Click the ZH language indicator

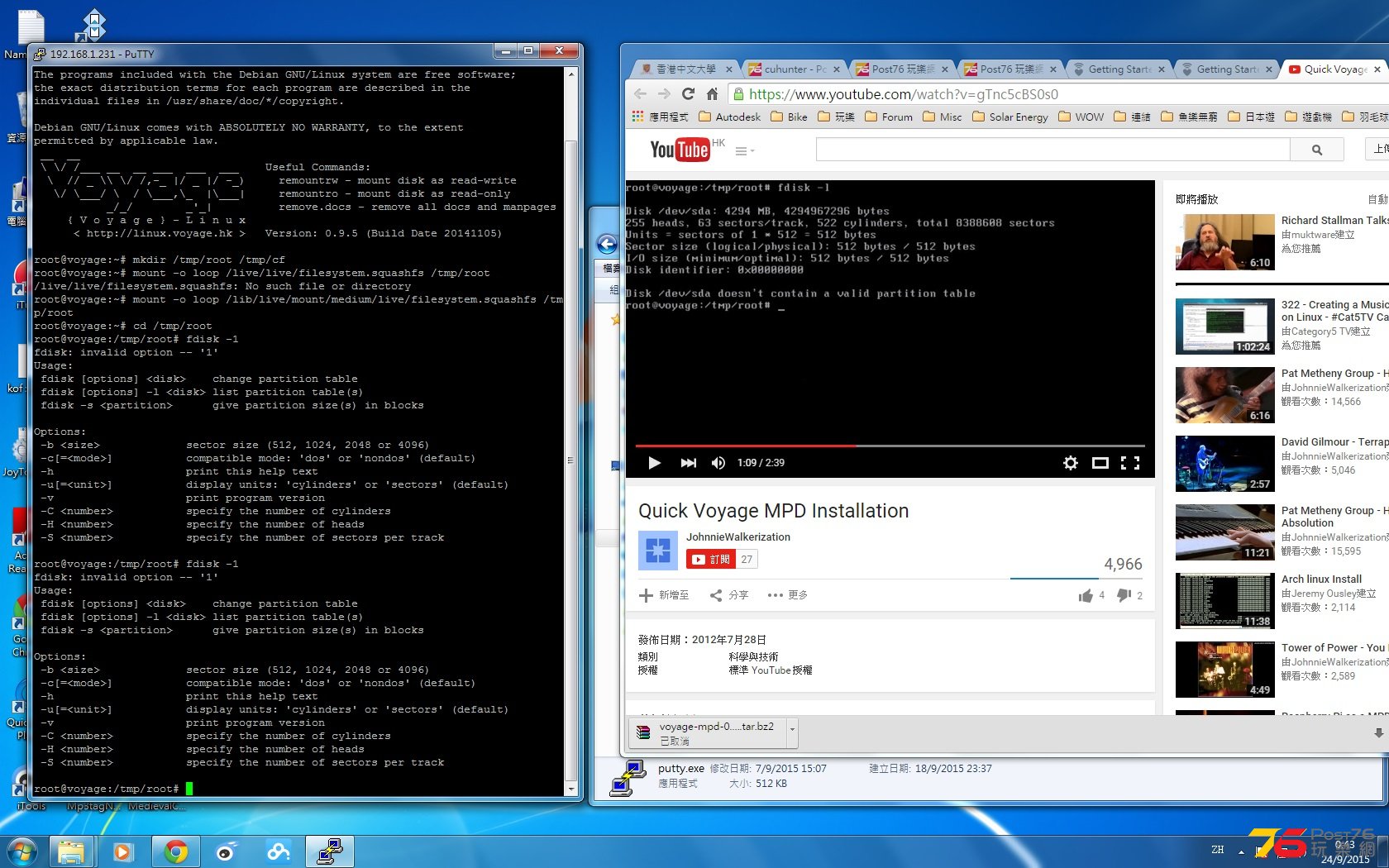coord(1217,850)
